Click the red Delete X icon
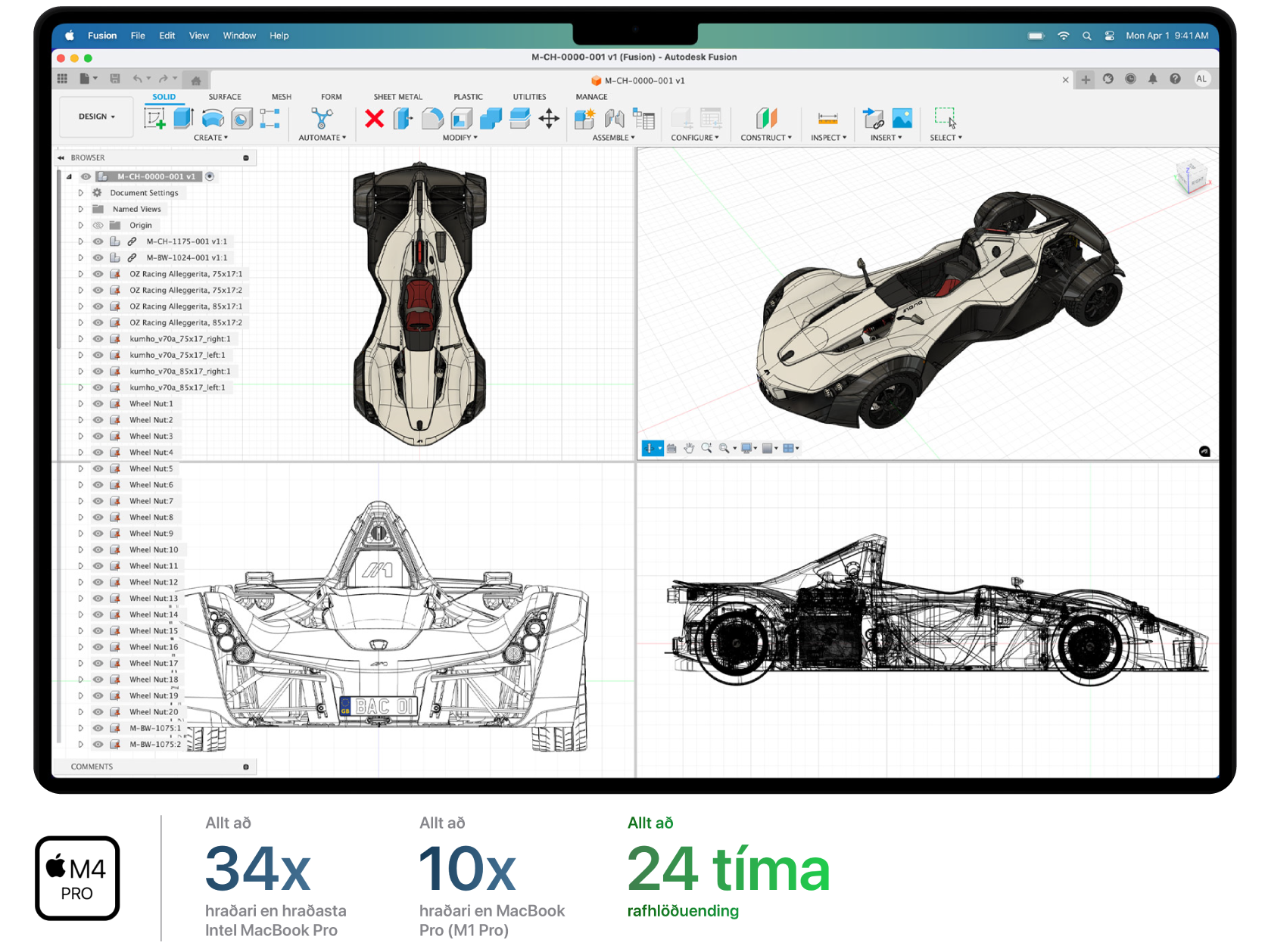The height and width of the screenshot is (952, 1265). [x=374, y=118]
